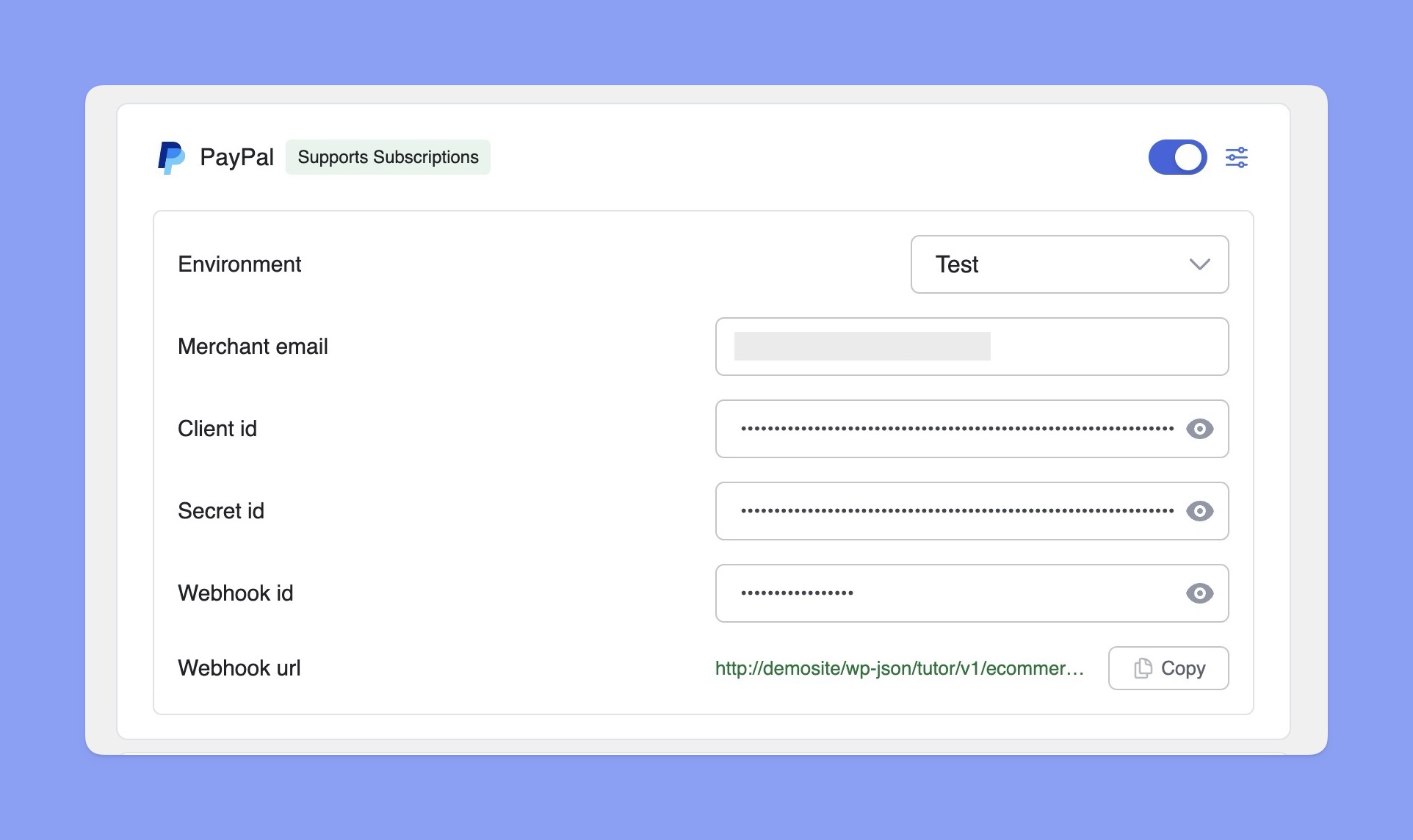The image size is (1413, 840).
Task: Click the Webhook url label
Action: (239, 668)
